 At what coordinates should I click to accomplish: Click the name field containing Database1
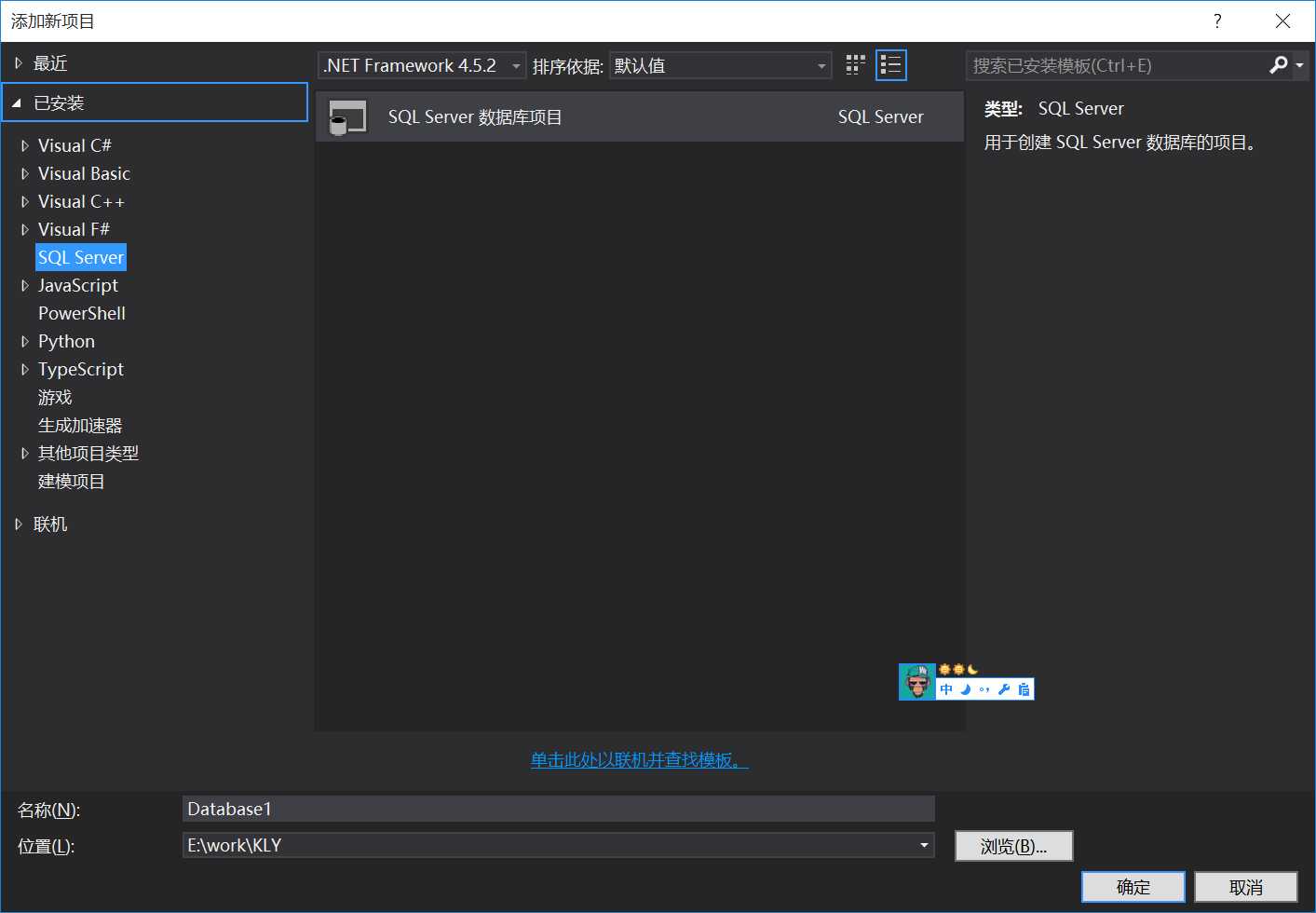[x=559, y=809]
